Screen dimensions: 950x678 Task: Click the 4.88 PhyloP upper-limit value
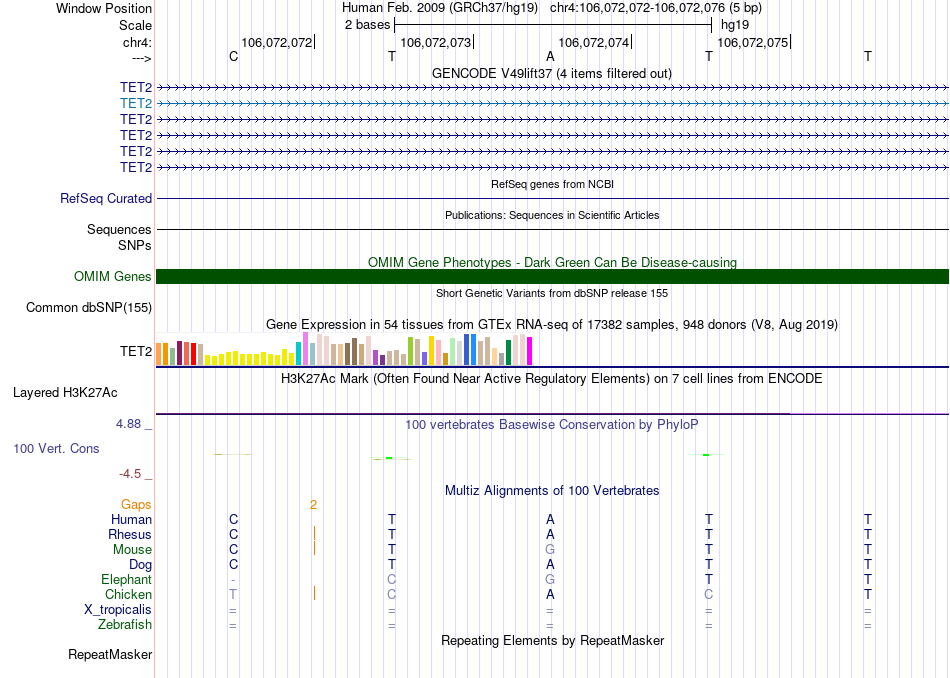[129, 424]
